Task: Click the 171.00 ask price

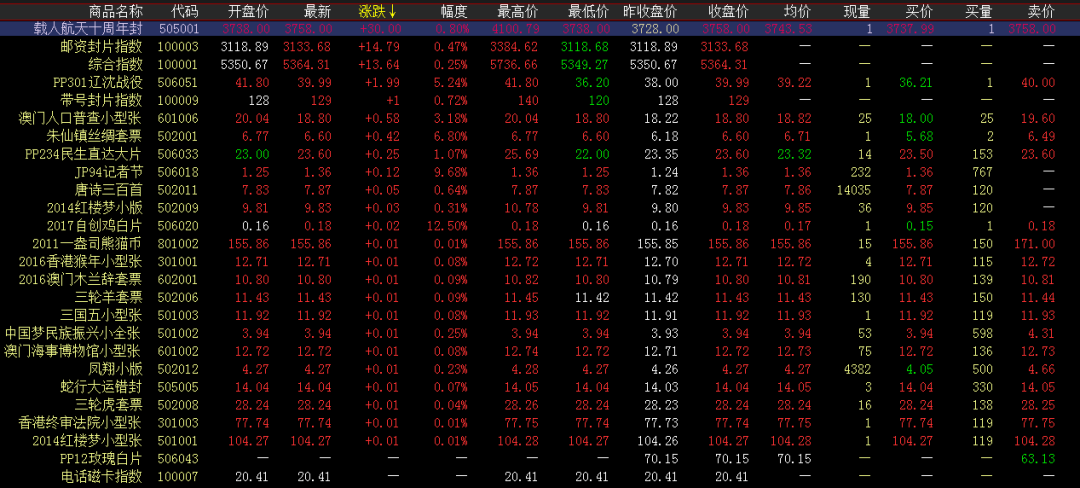Action: [x=1035, y=244]
